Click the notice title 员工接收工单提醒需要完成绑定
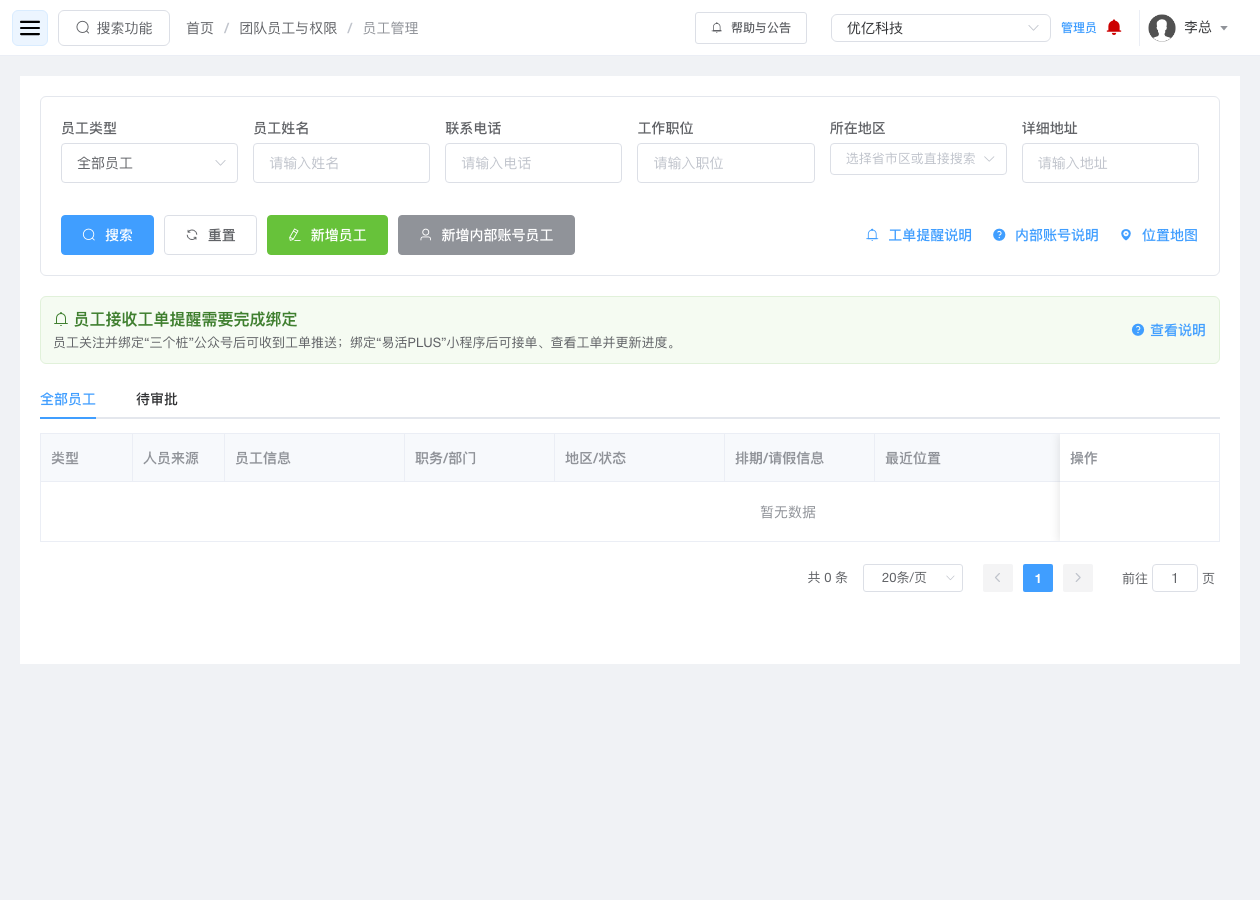The height and width of the screenshot is (900, 1260). pos(185,319)
